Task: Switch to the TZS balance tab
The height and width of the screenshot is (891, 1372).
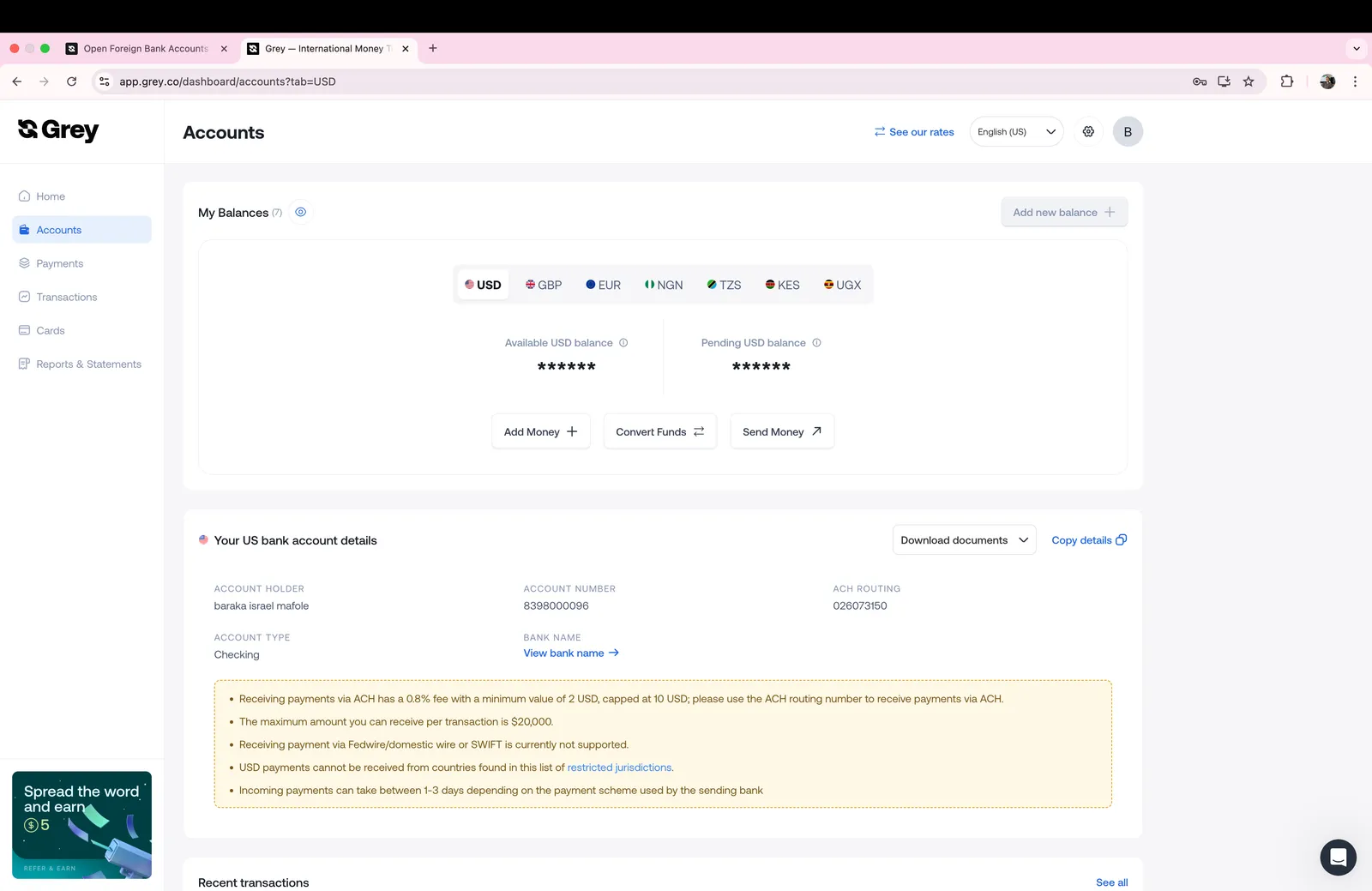Action: (725, 285)
